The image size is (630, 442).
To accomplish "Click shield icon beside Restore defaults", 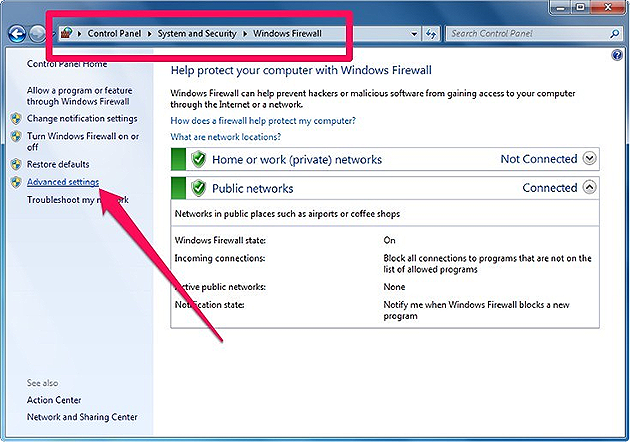I will (x=15, y=164).
